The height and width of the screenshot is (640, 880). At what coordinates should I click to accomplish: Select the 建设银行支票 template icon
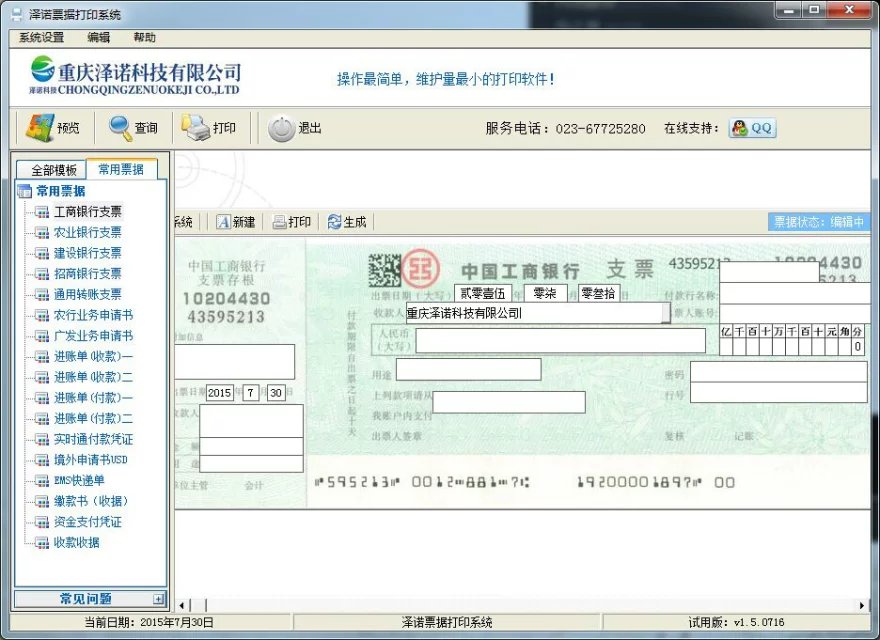pos(42,254)
